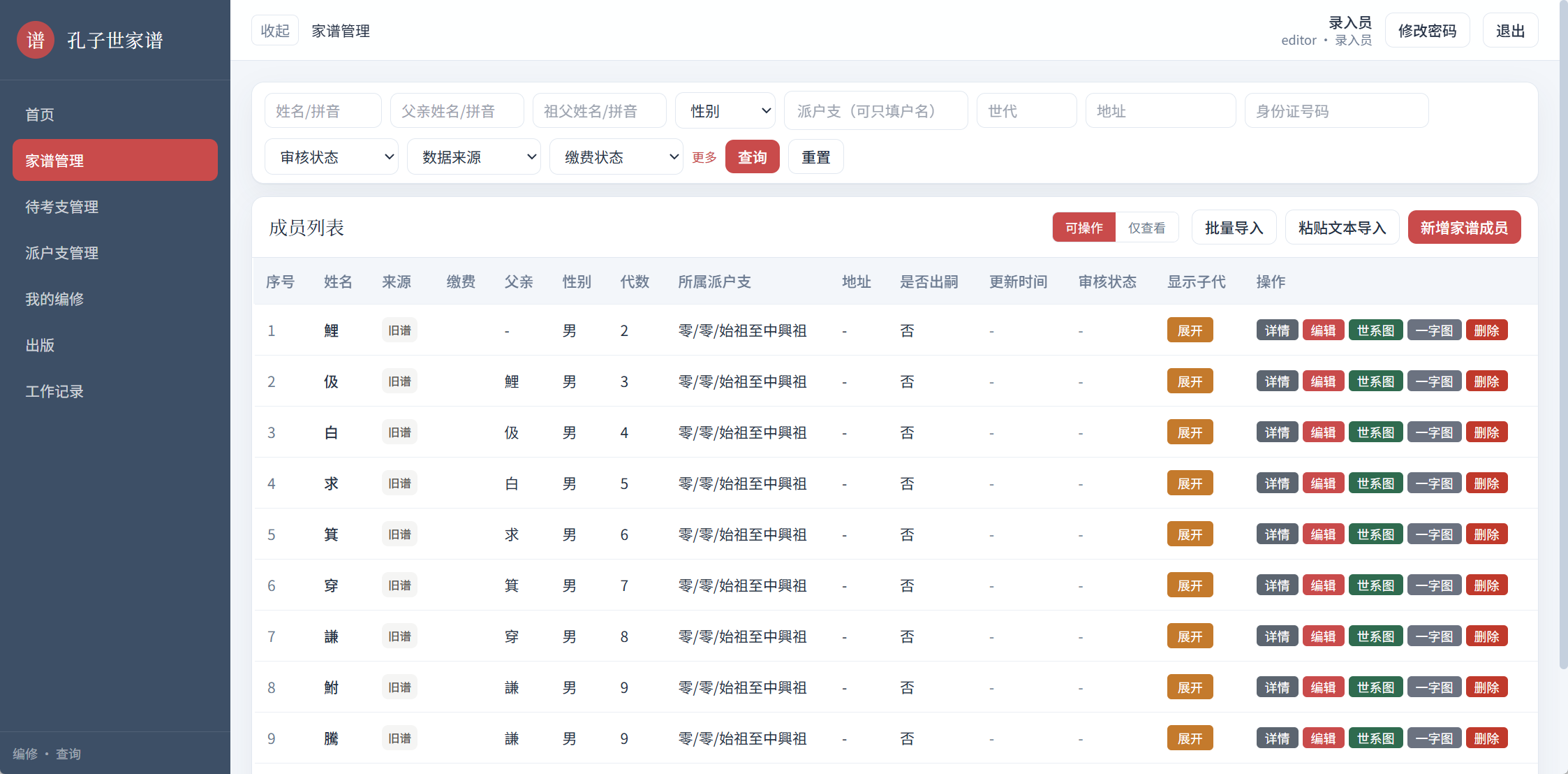Open 一字图 for row 箕
The image size is (1568, 774).
(x=1434, y=534)
